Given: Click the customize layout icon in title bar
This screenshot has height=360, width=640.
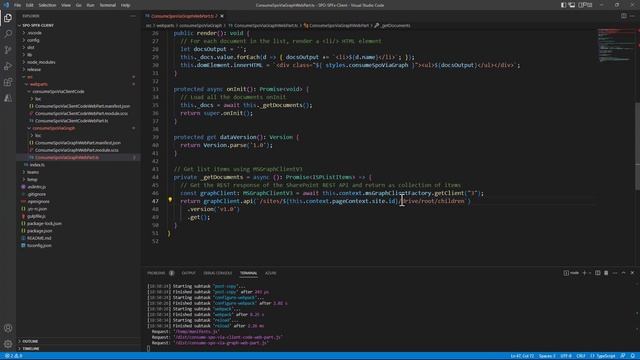Looking at the screenshot, I should pyautogui.click(x=590, y=5).
